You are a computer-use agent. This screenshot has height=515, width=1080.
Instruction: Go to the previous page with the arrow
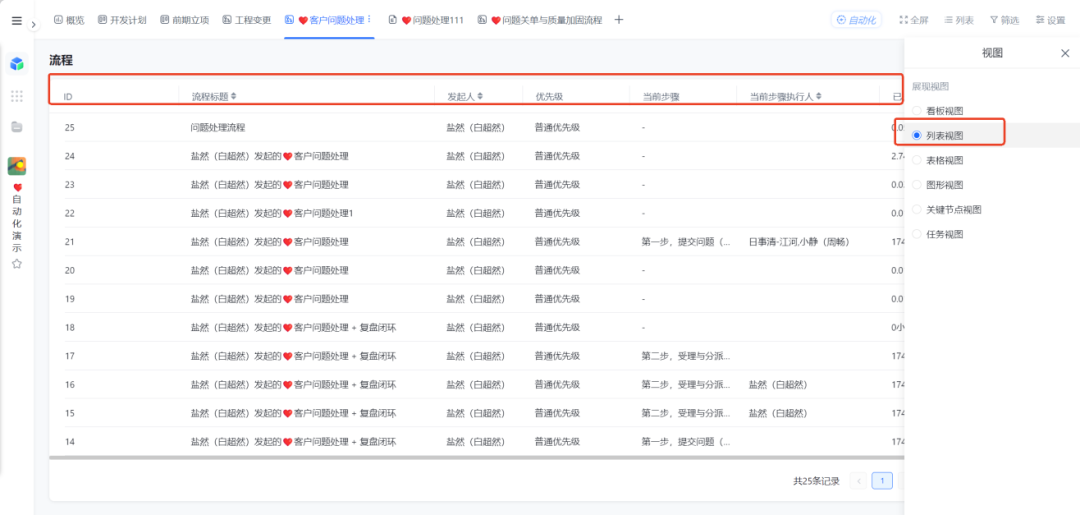(x=858, y=481)
